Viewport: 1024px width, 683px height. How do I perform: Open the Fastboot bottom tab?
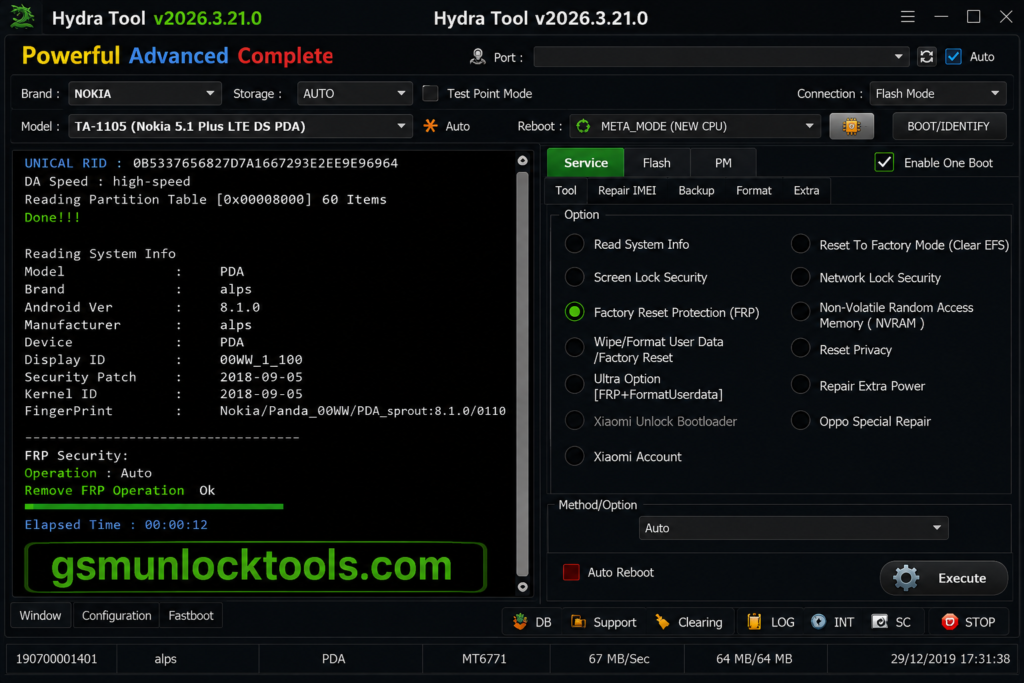(191, 615)
